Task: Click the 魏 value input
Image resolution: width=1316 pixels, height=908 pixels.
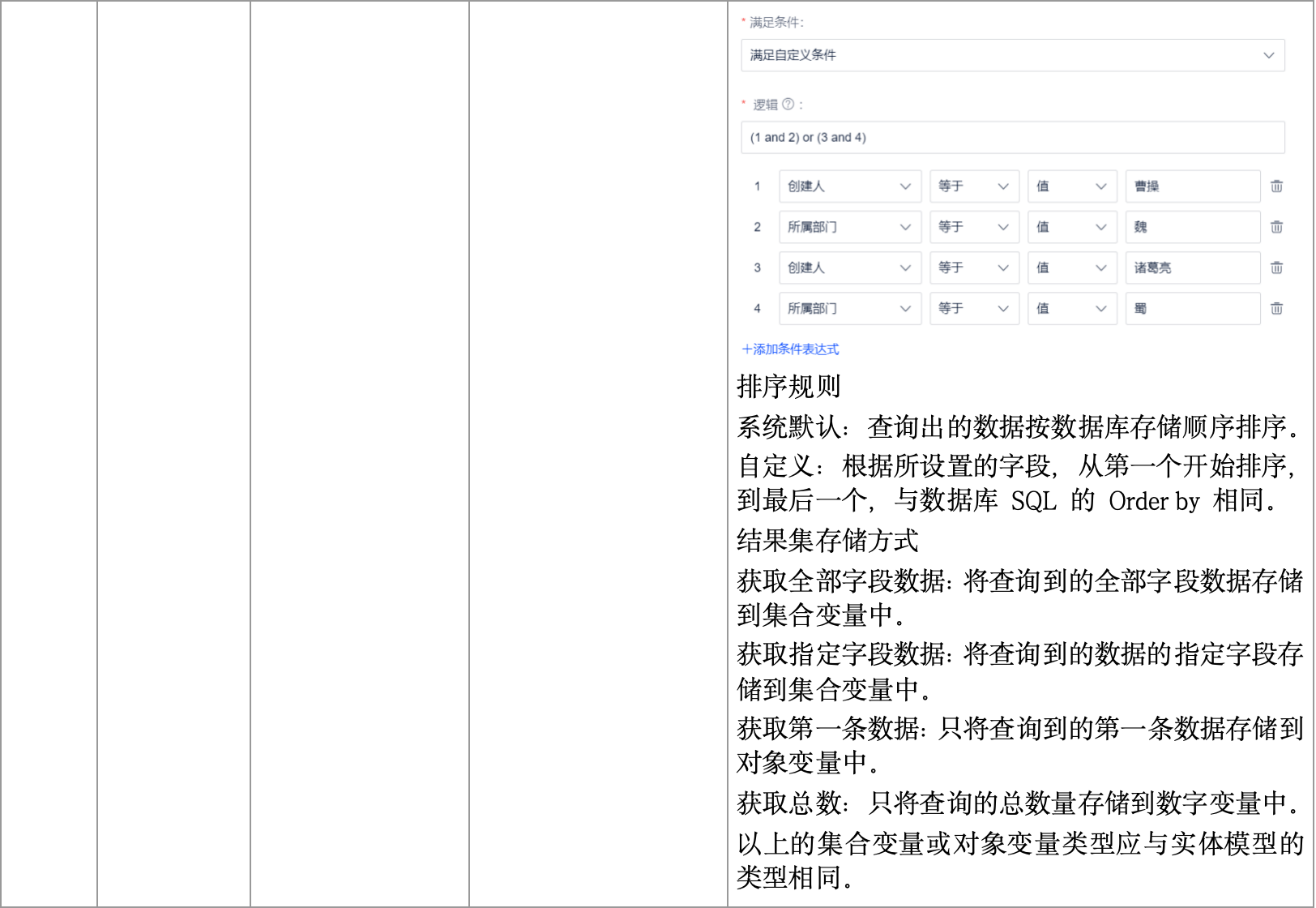Action: 1193,227
